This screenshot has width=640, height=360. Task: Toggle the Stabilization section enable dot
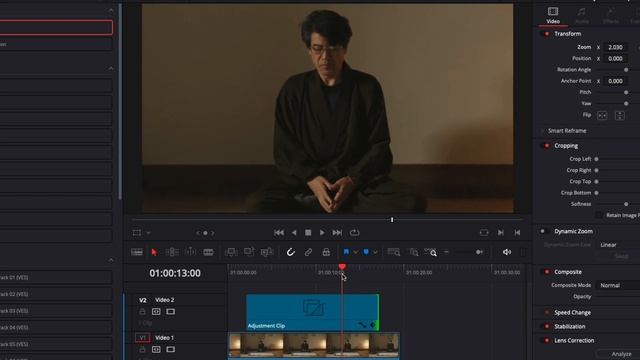tap(547, 327)
